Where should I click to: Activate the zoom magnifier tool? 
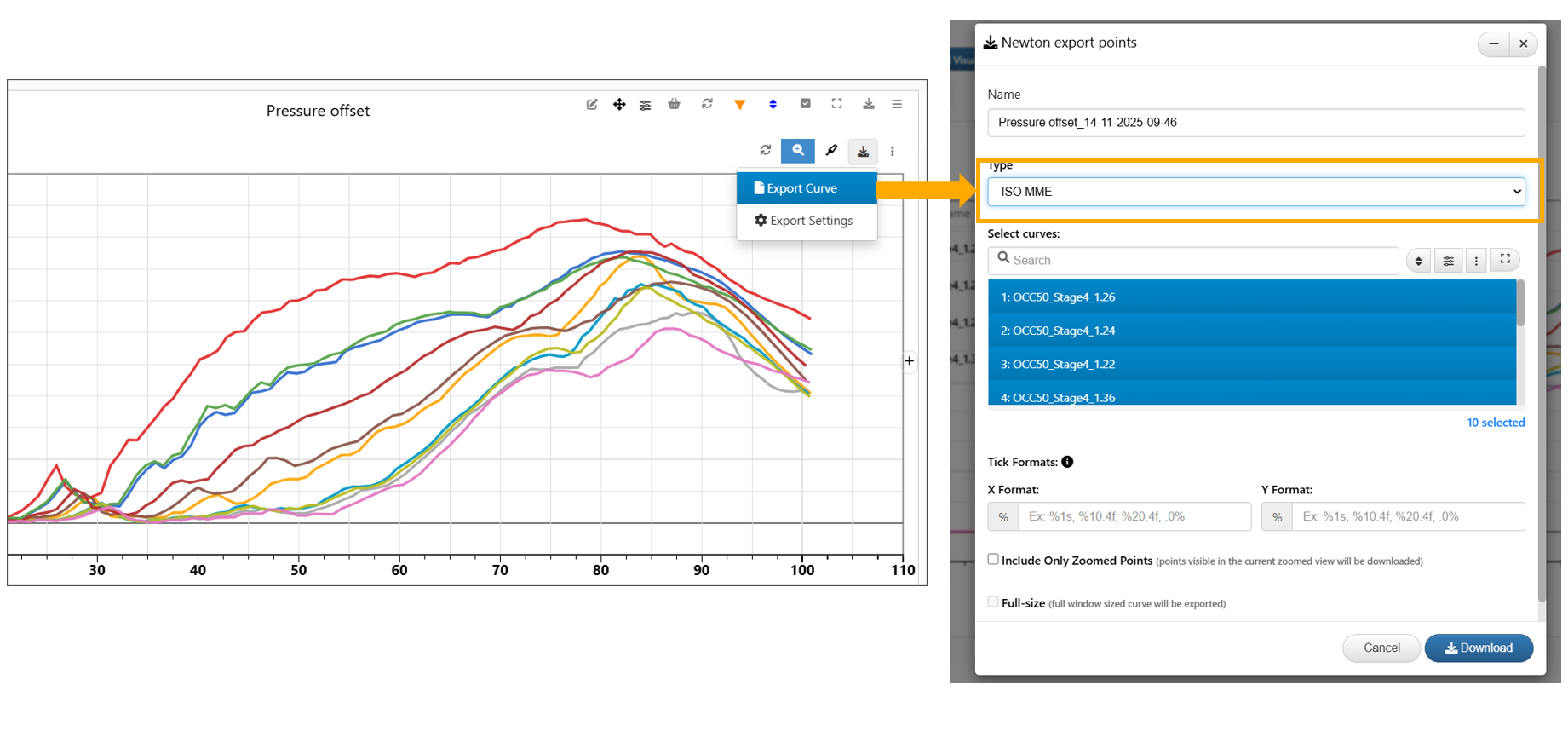pyautogui.click(x=797, y=151)
